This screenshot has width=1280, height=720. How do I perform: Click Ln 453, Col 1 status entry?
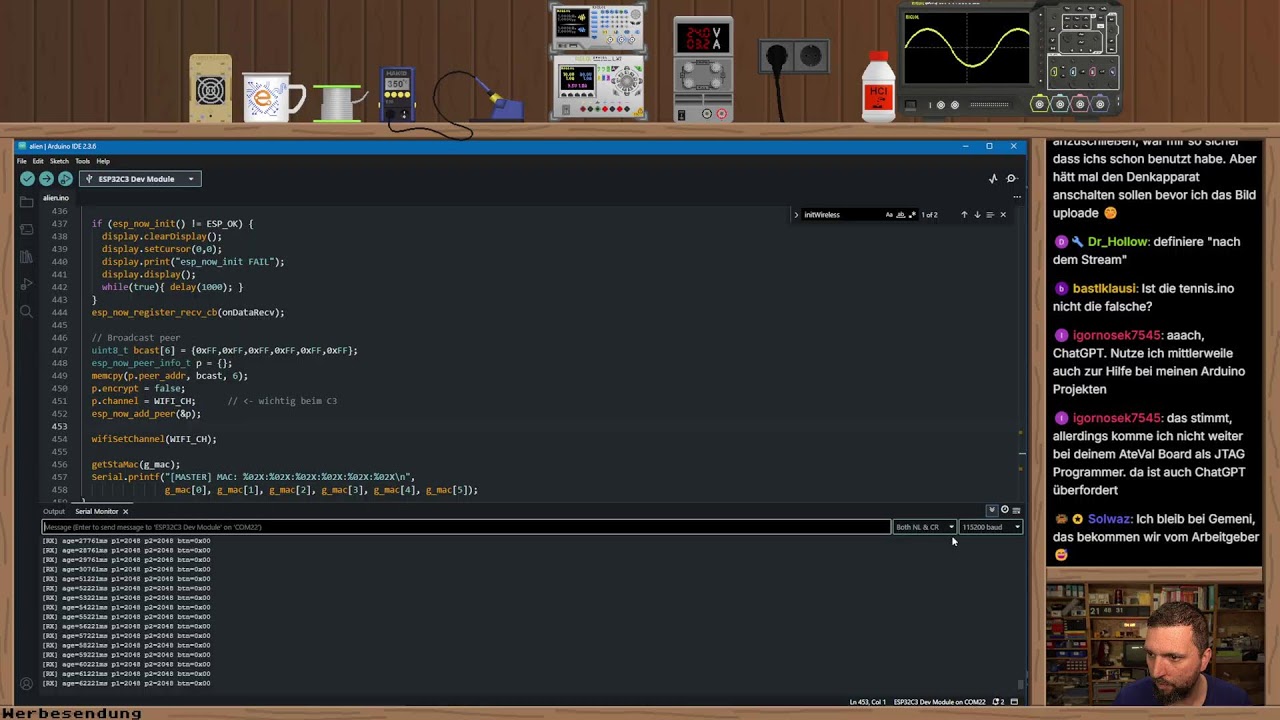[867, 702]
